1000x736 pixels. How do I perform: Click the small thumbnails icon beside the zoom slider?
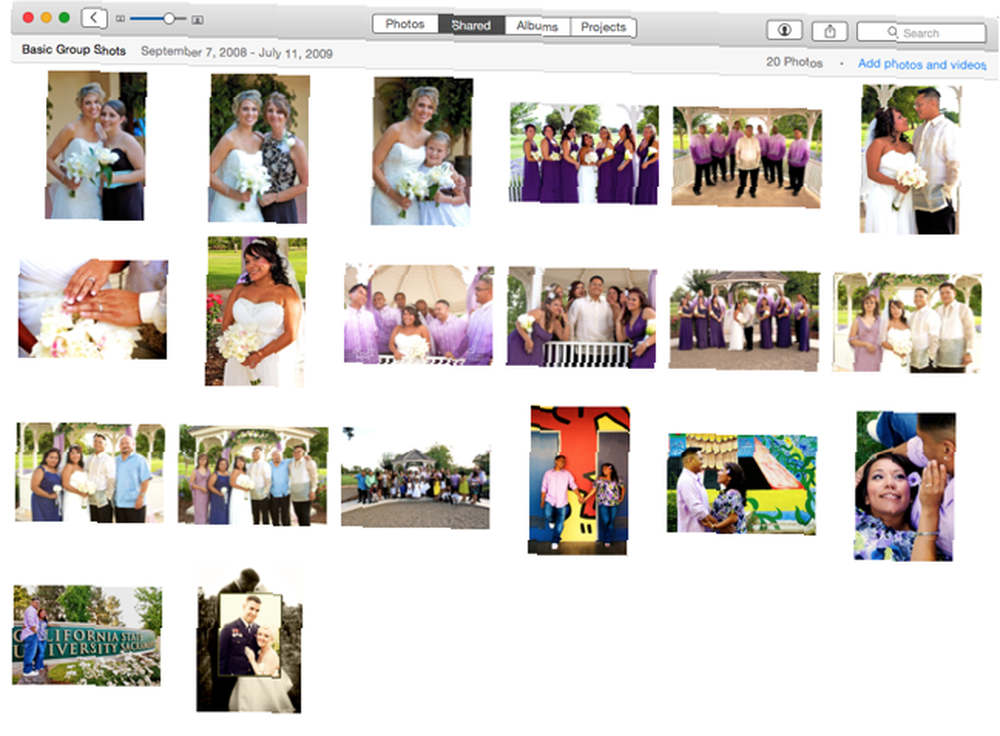pyautogui.click(x=120, y=19)
